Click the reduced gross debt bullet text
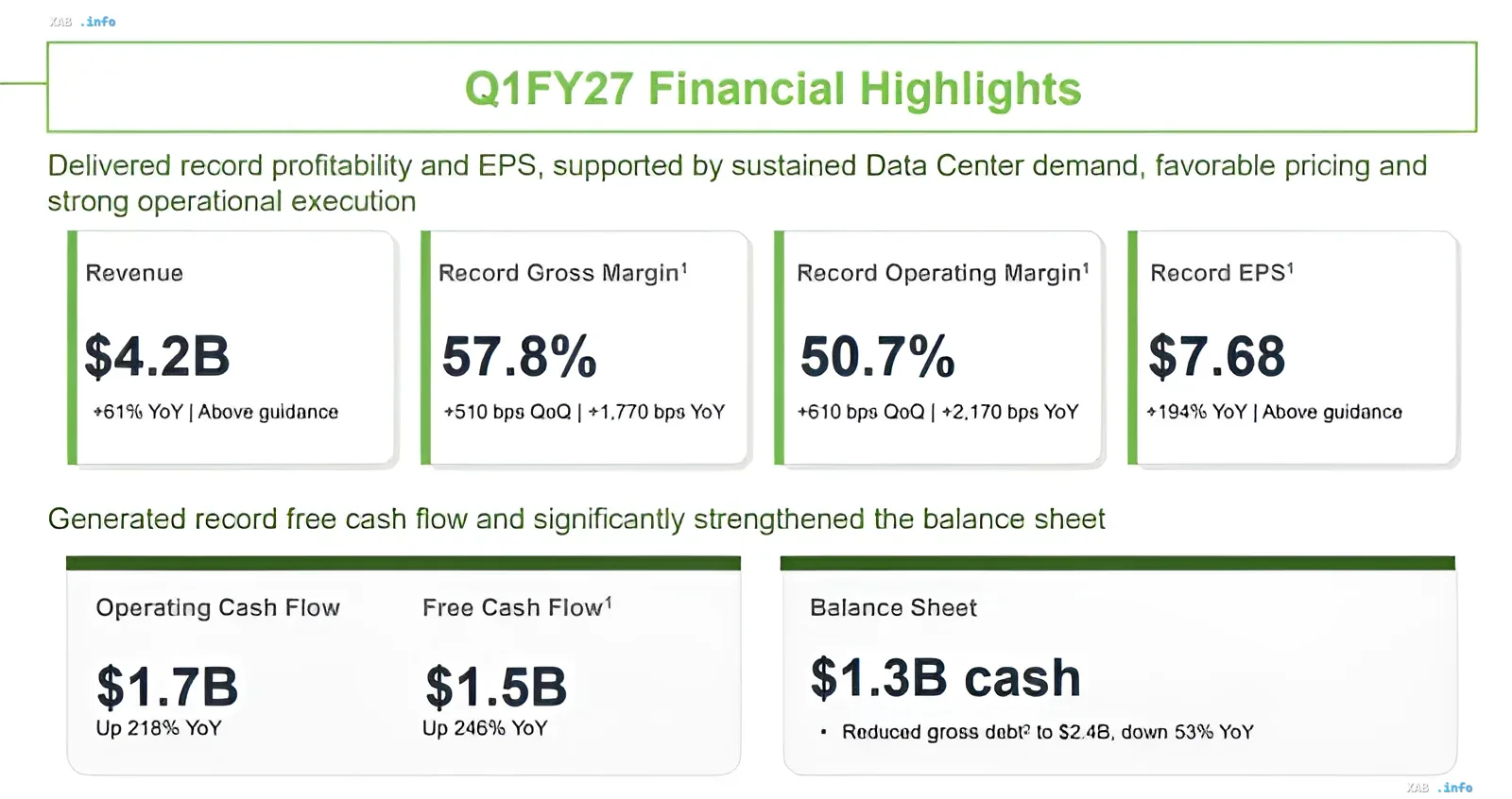1512x799 pixels. (x=1047, y=732)
